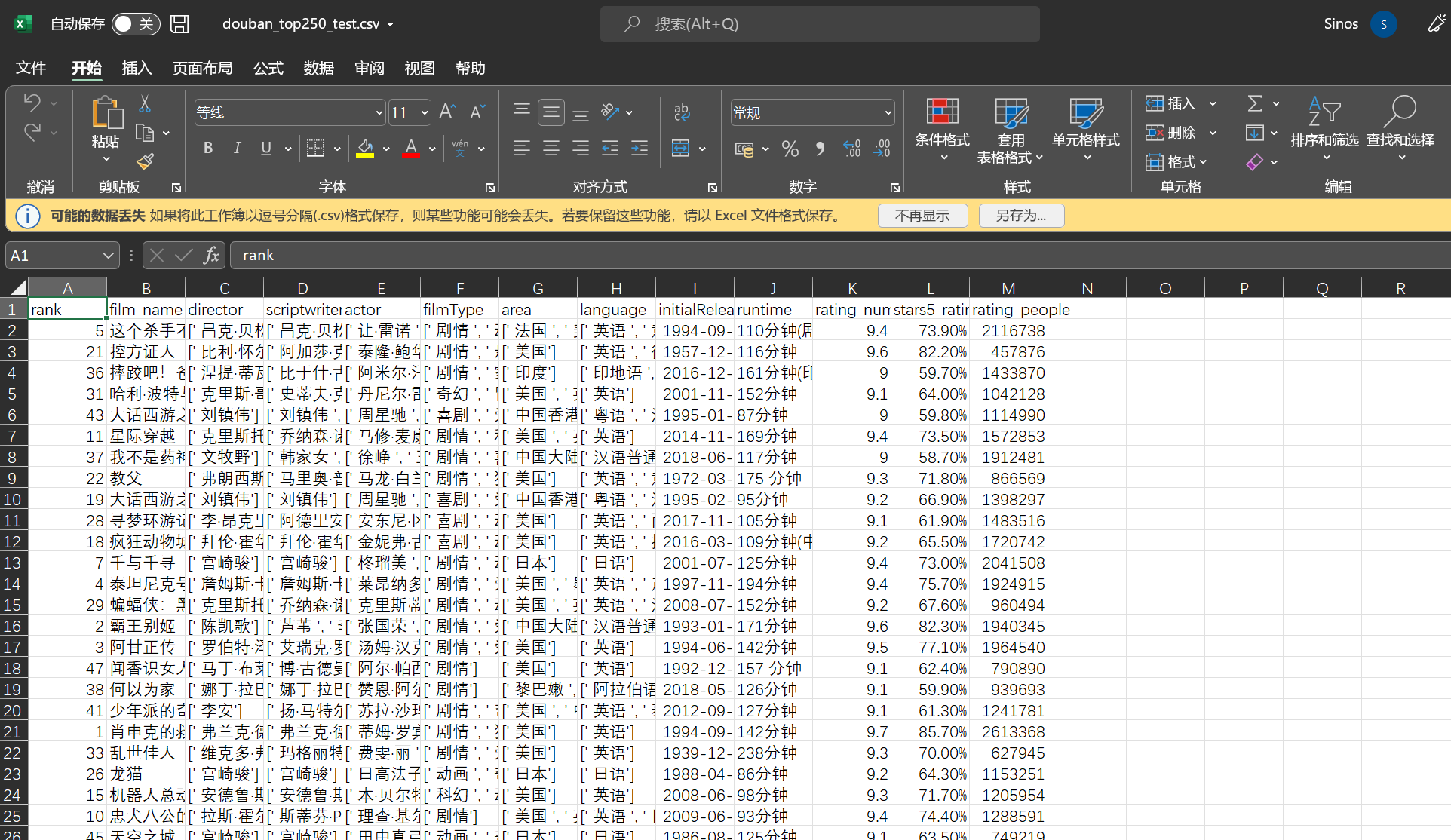Click the data loss warning link text
The width and height of the screenshot is (1451, 840).
tap(498, 216)
